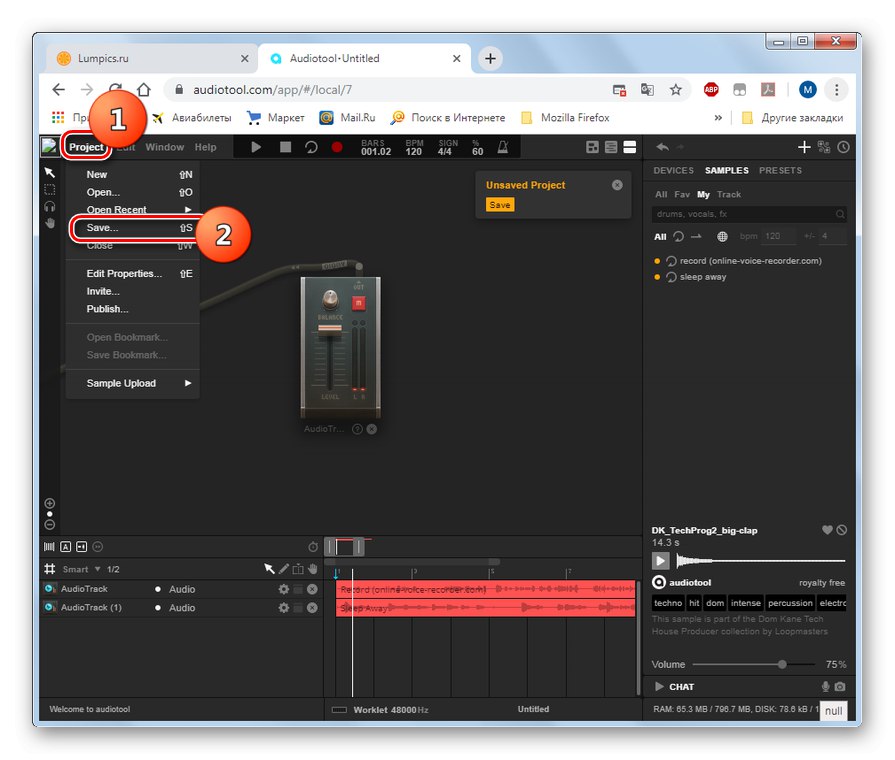The image size is (895, 760).
Task: Choose New from Project menu
Action: (133, 175)
